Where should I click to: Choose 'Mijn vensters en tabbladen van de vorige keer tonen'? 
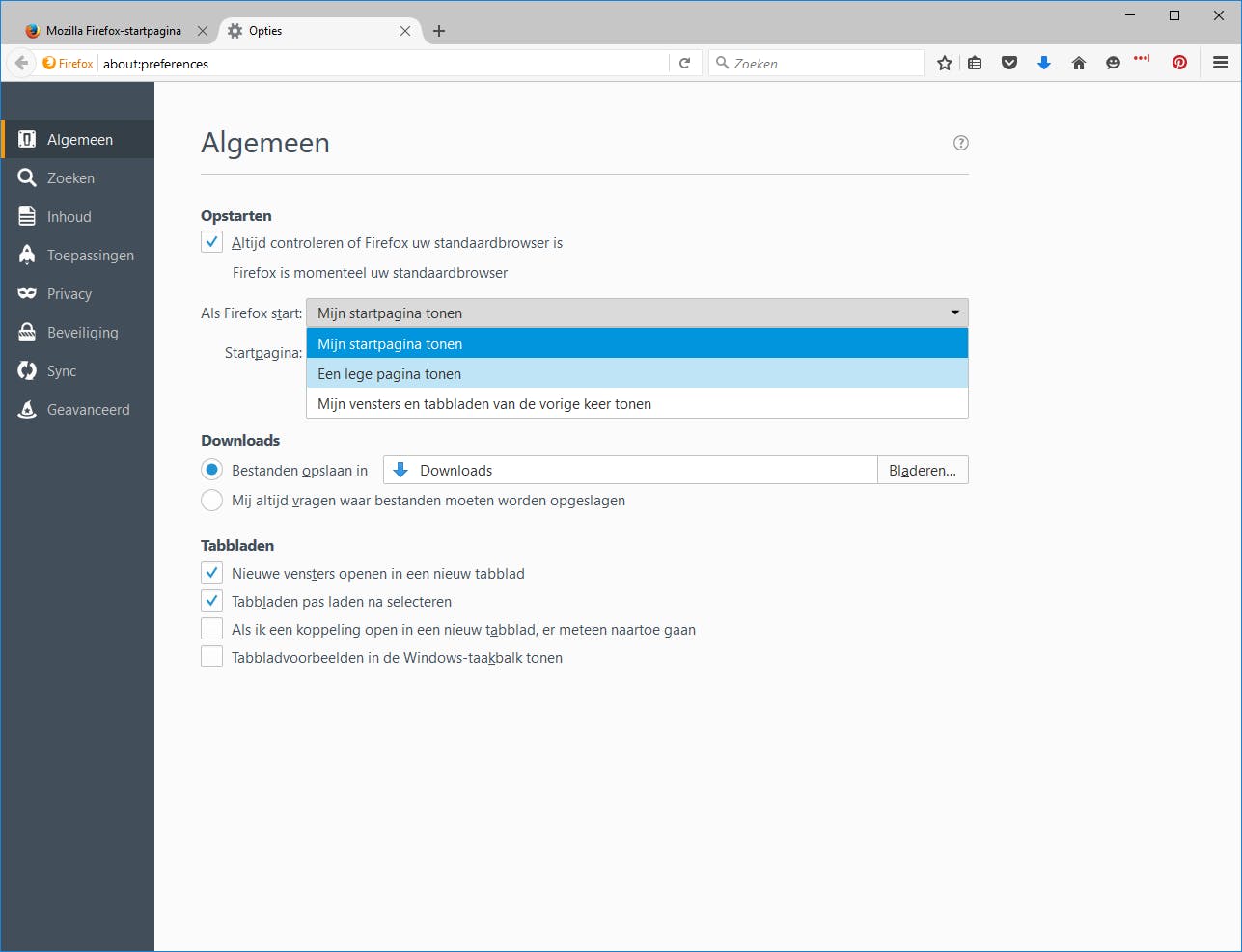(x=637, y=403)
